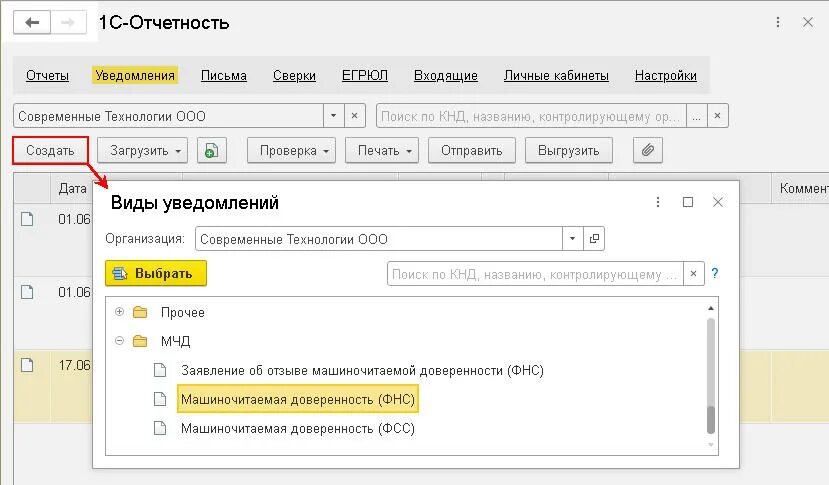Open main search field ellipsis button

(x=696, y=116)
